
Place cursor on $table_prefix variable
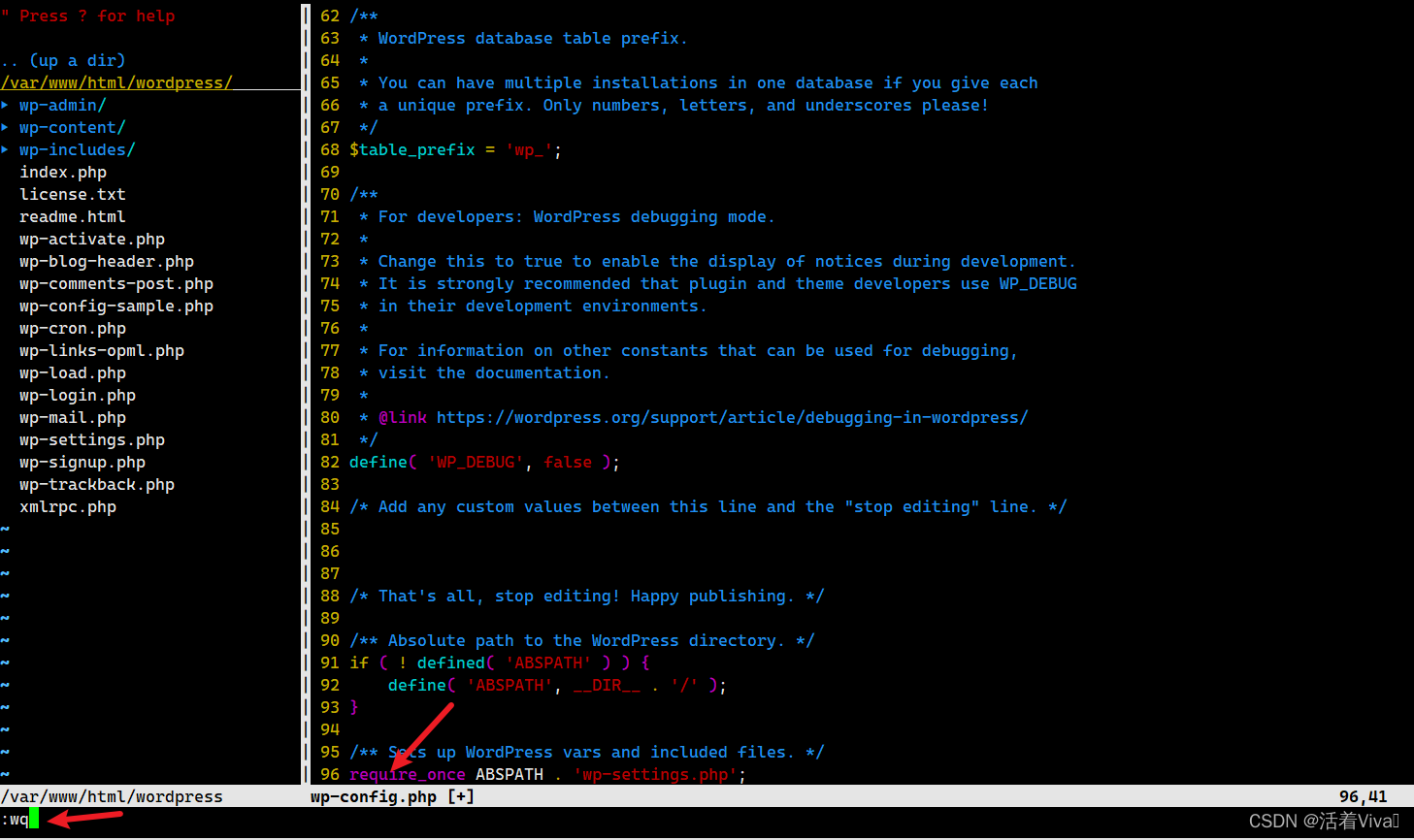point(412,149)
